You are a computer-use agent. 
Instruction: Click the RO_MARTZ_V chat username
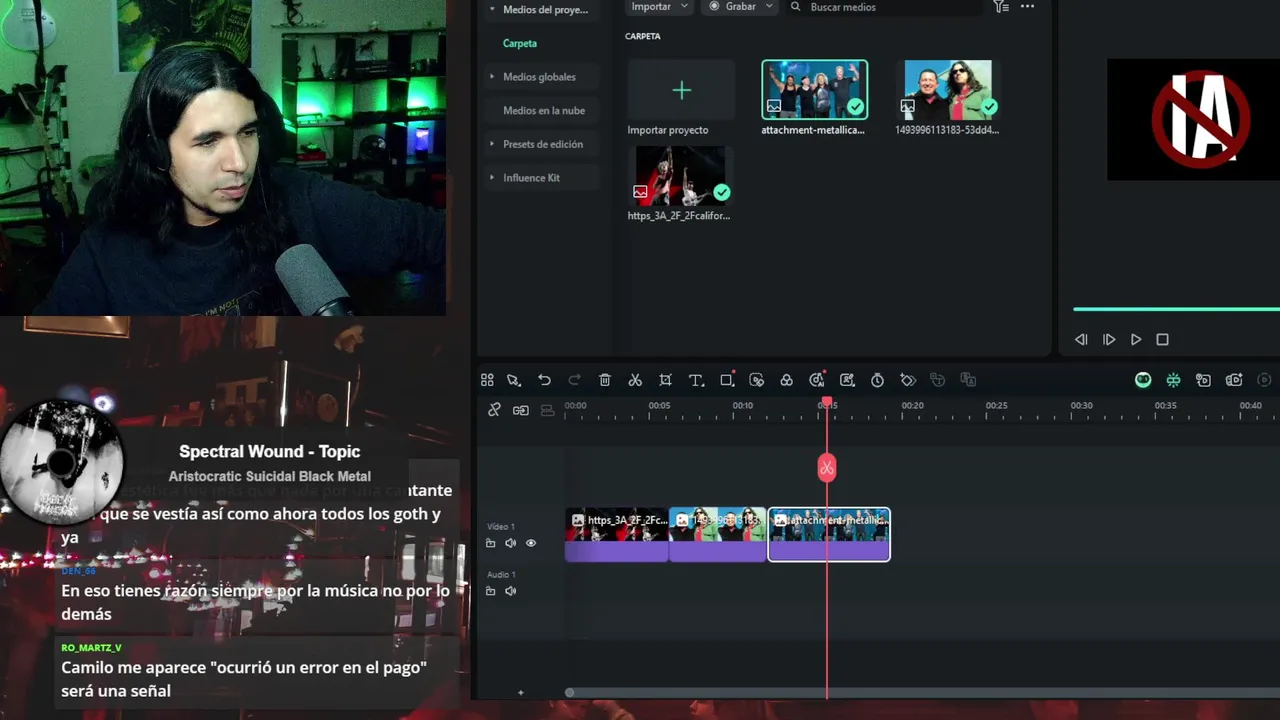pos(91,648)
